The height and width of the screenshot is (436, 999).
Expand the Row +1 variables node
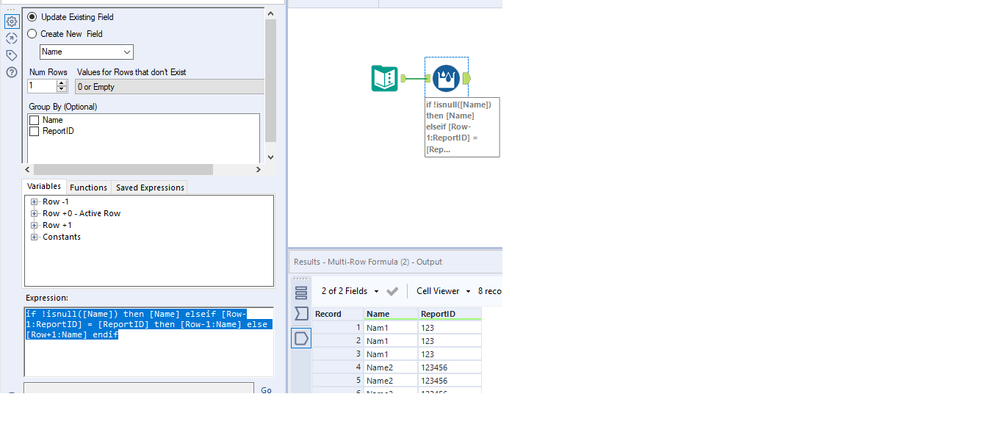(34, 225)
